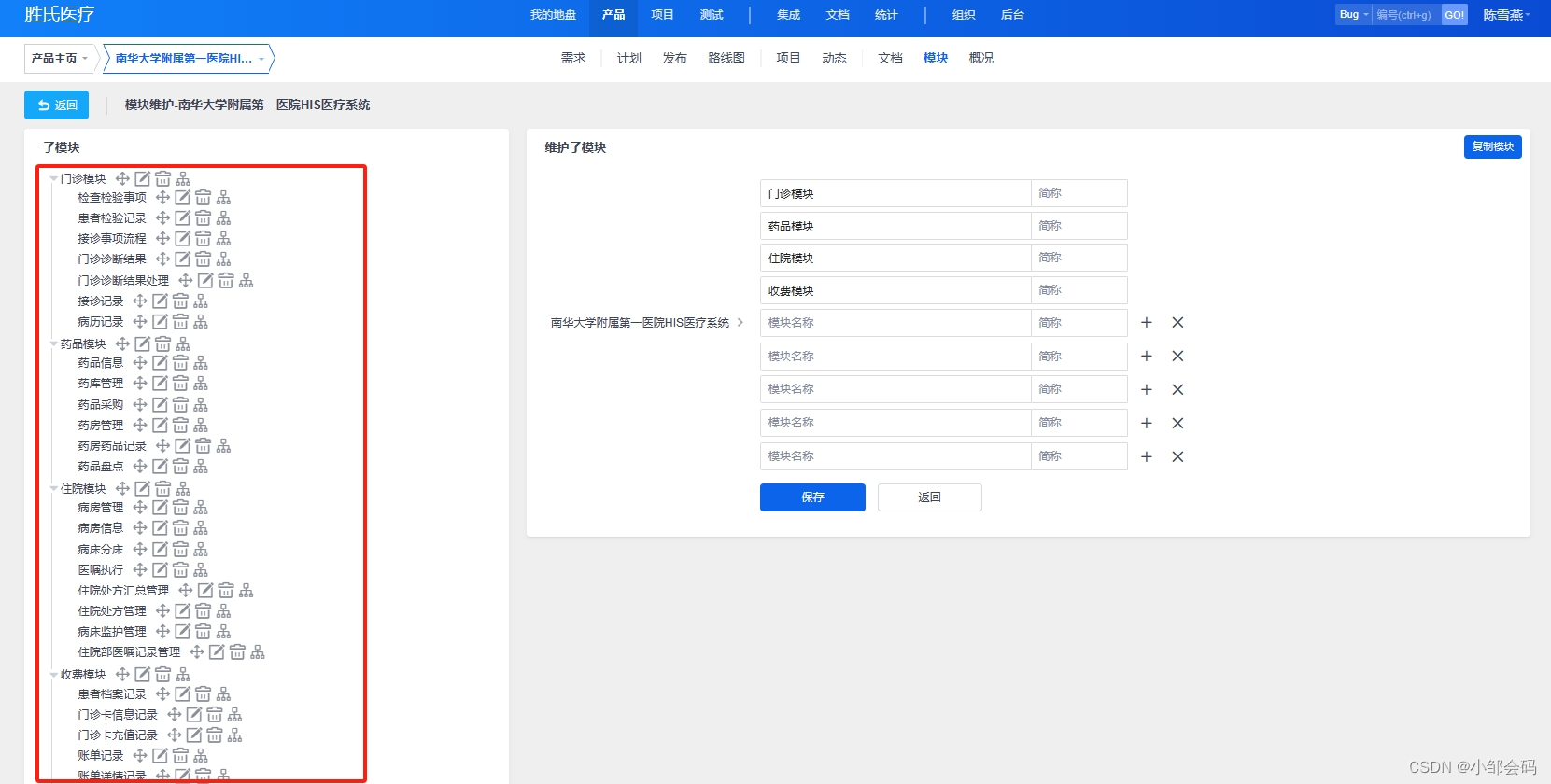The width and height of the screenshot is (1551, 784).
Task: Open sub-module hierarchy for 病床分床
Action: [201, 550]
